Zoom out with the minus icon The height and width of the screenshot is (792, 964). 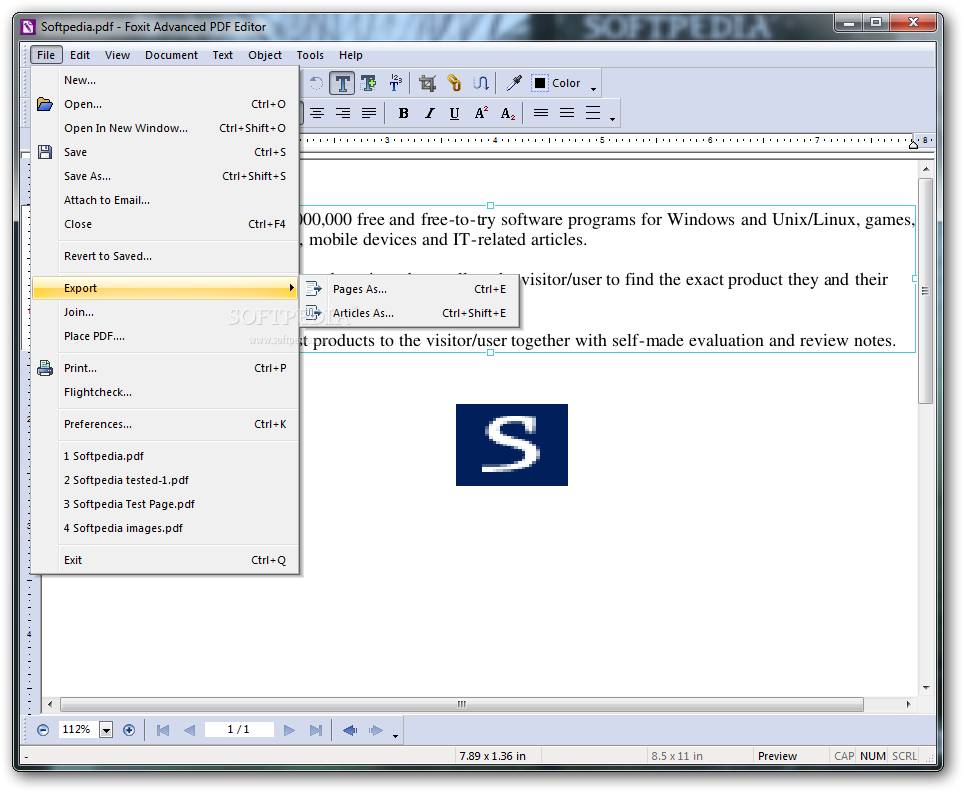(x=42, y=730)
